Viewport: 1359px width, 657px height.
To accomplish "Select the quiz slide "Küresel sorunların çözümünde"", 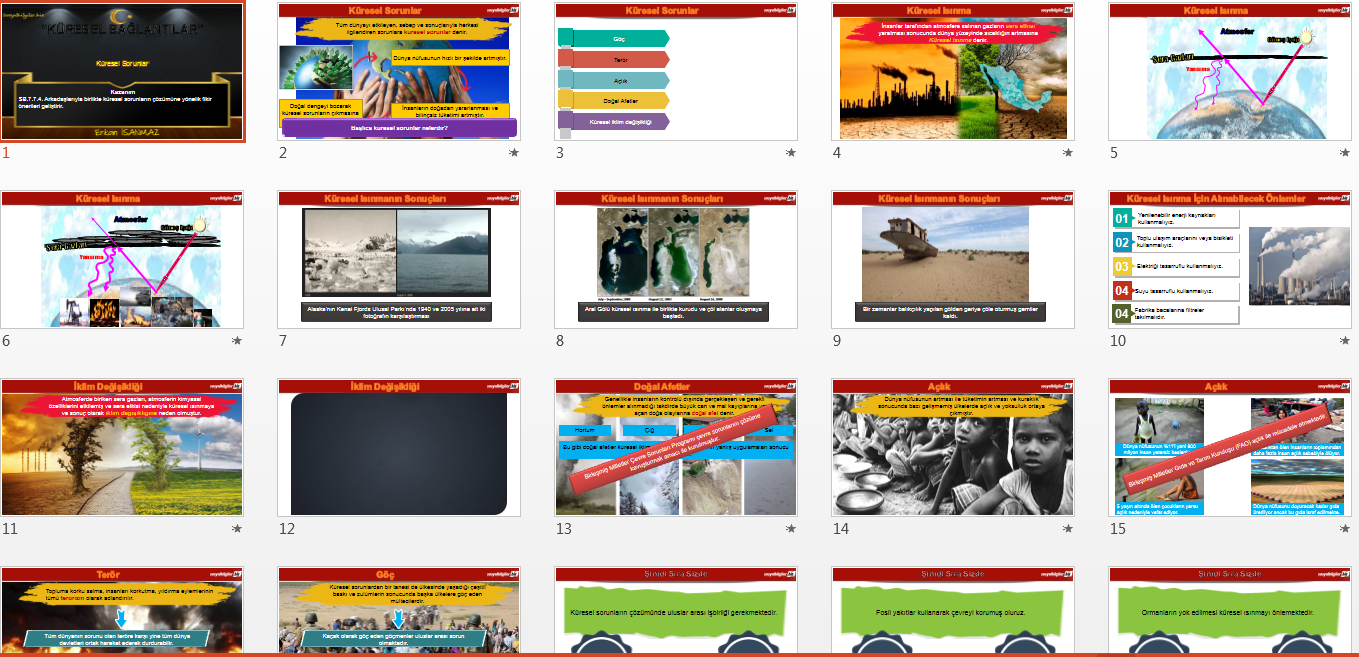I will pyautogui.click(x=675, y=612).
